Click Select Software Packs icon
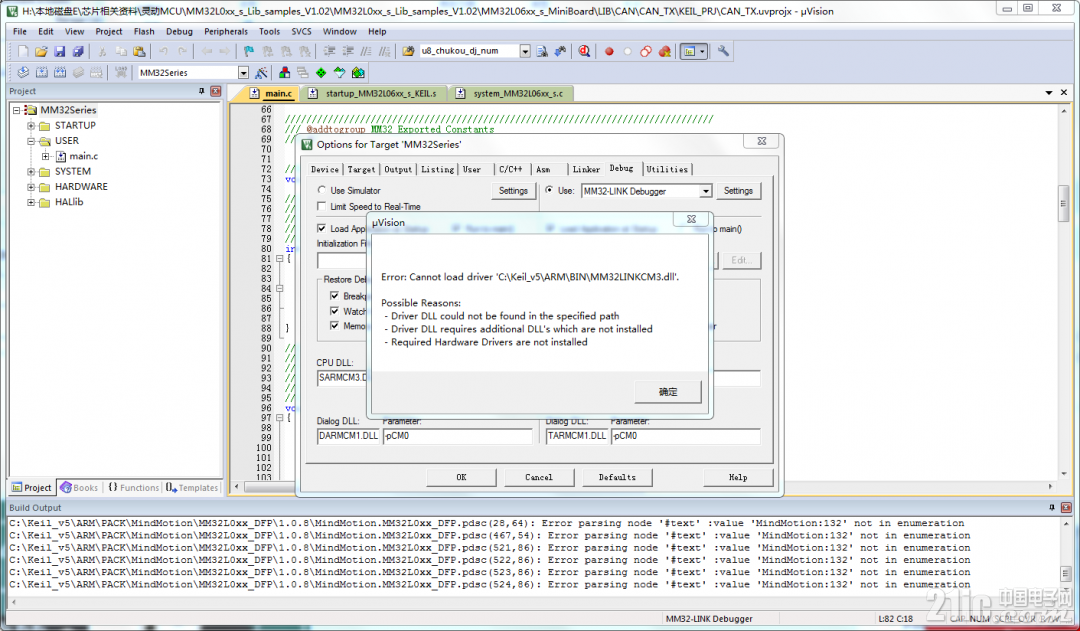The image size is (1080, 631). click(x=340, y=72)
